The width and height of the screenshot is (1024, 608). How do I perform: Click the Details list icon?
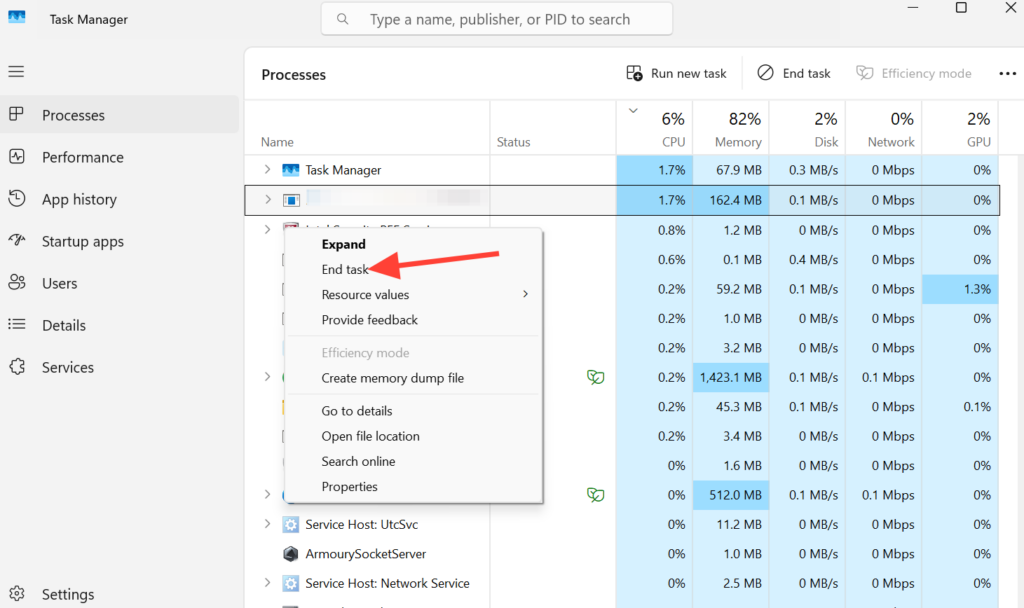[x=16, y=325]
